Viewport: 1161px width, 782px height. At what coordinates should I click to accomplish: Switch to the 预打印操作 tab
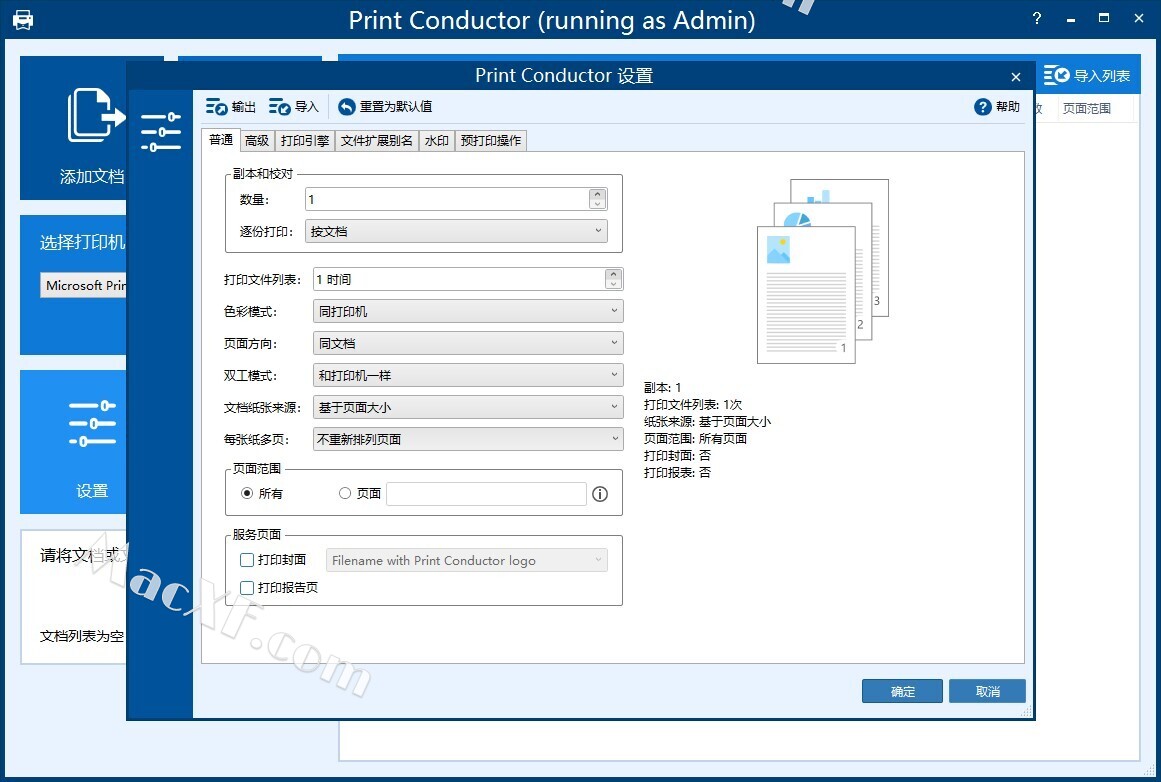(x=491, y=141)
